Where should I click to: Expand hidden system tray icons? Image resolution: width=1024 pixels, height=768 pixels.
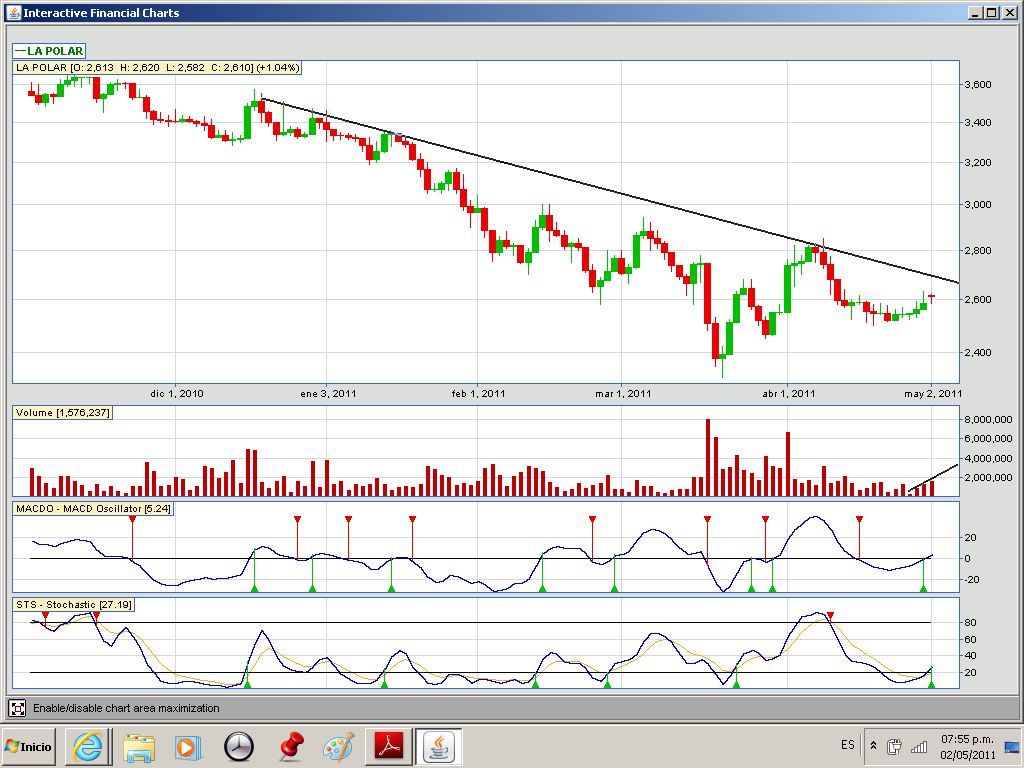coord(873,746)
